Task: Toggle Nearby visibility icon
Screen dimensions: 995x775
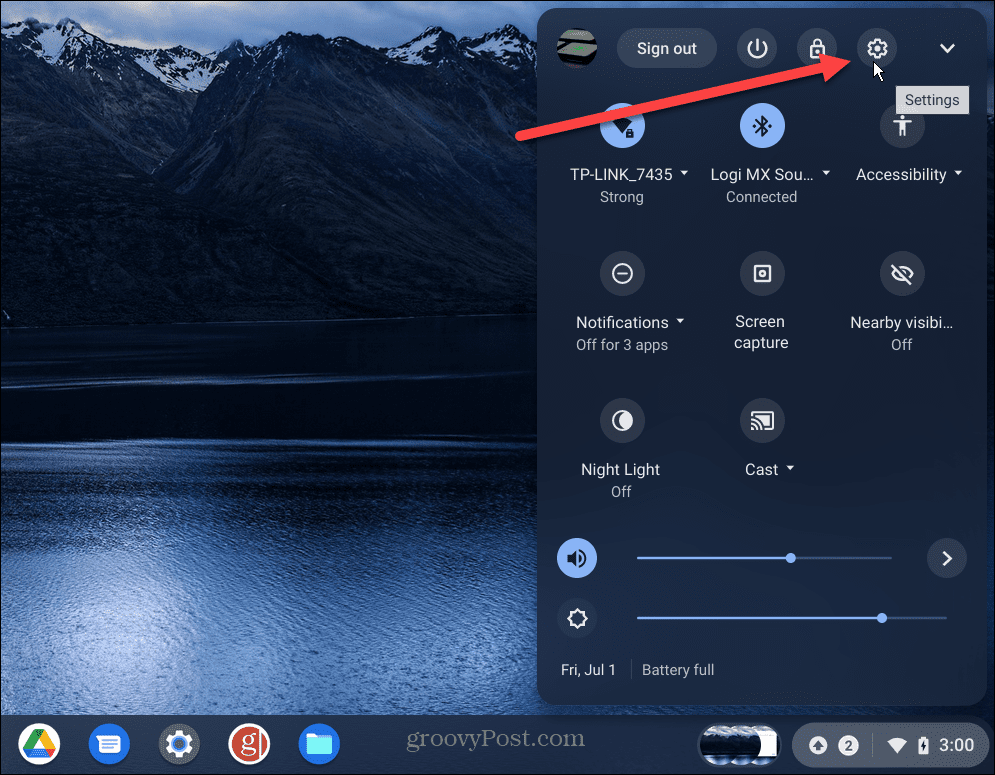Action: (x=902, y=274)
